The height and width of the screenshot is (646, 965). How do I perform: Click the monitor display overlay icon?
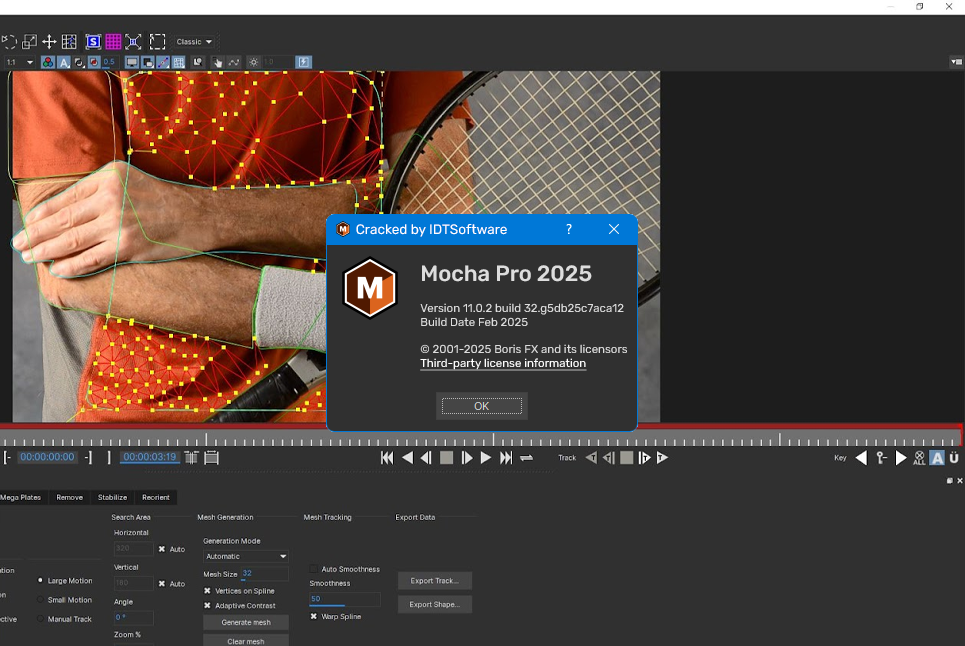click(132, 62)
